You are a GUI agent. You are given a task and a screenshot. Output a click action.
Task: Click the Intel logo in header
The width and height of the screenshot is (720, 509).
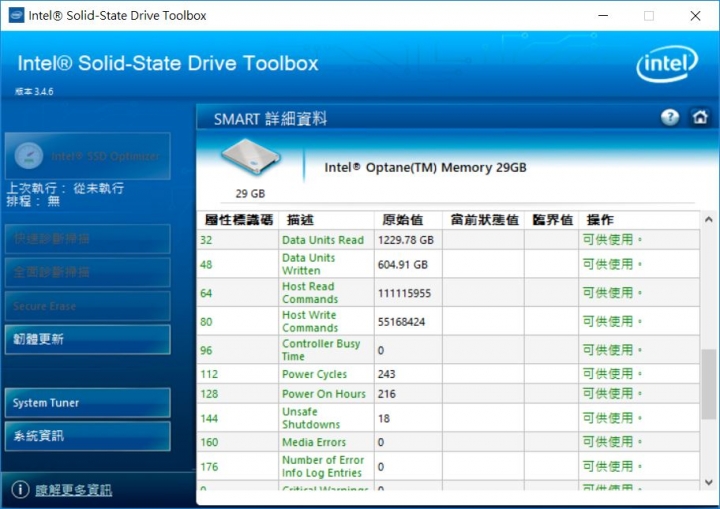[667, 64]
